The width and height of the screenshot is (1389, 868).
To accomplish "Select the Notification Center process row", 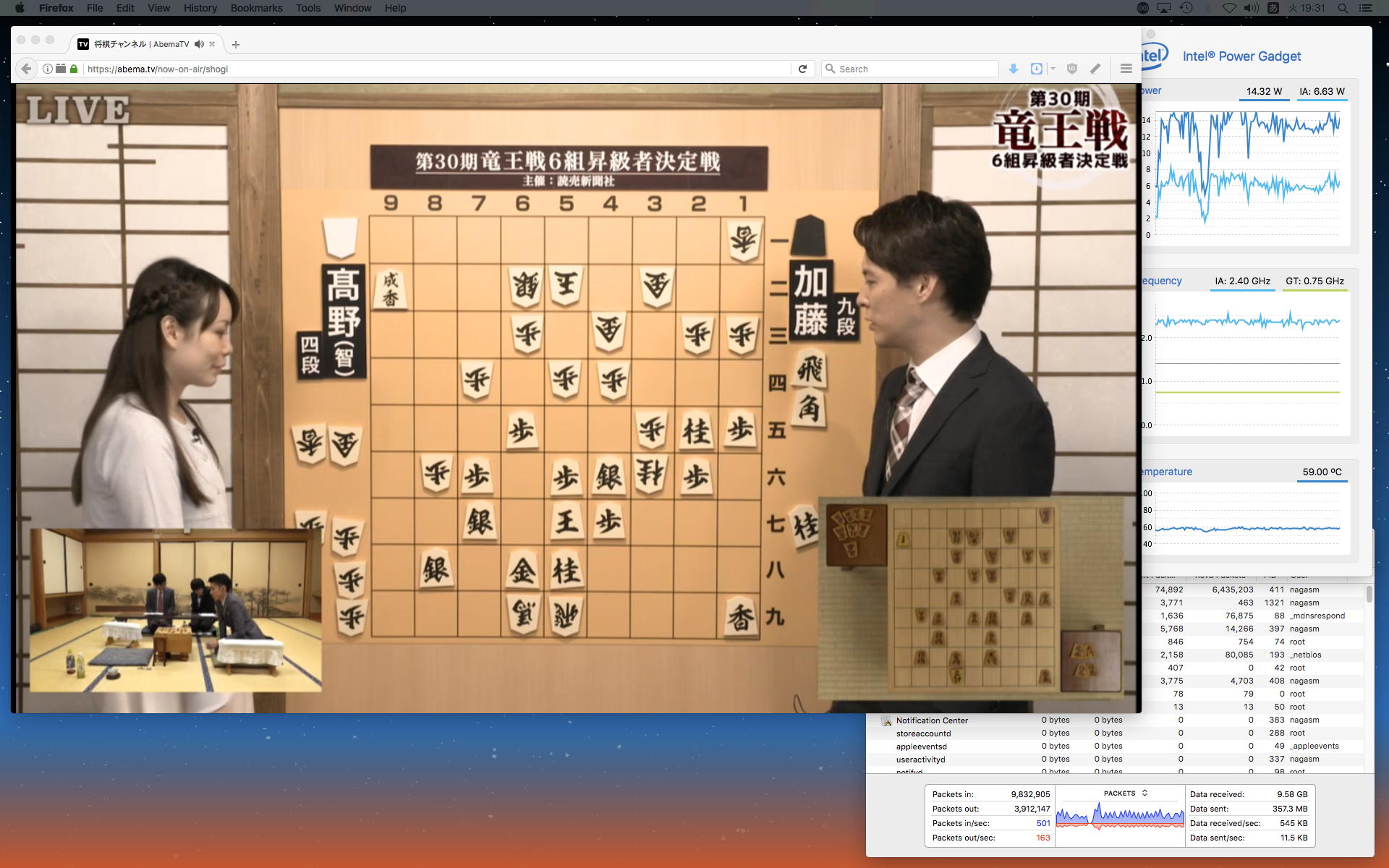I will click(932, 720).
